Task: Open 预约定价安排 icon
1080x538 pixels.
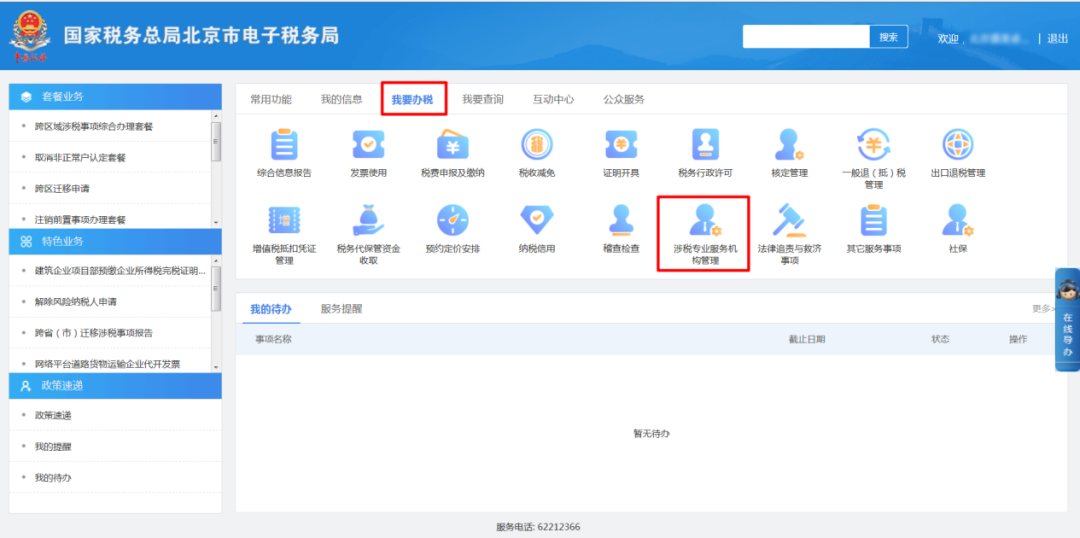Action: click(453, 220)
